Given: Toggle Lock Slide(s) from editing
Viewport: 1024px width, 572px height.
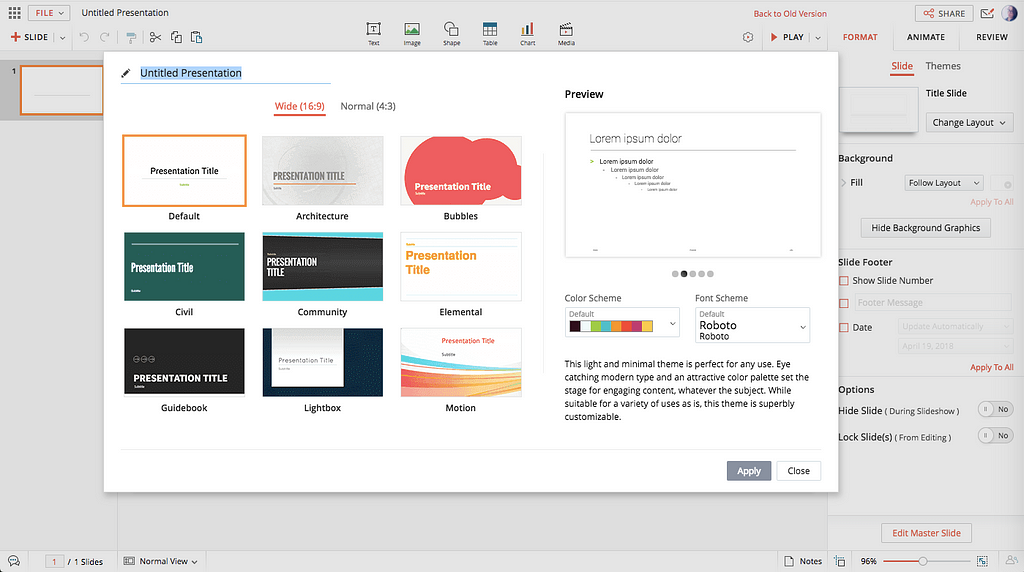Looking at the screenshot, I should pyautogui.click(x=995, y=436).
